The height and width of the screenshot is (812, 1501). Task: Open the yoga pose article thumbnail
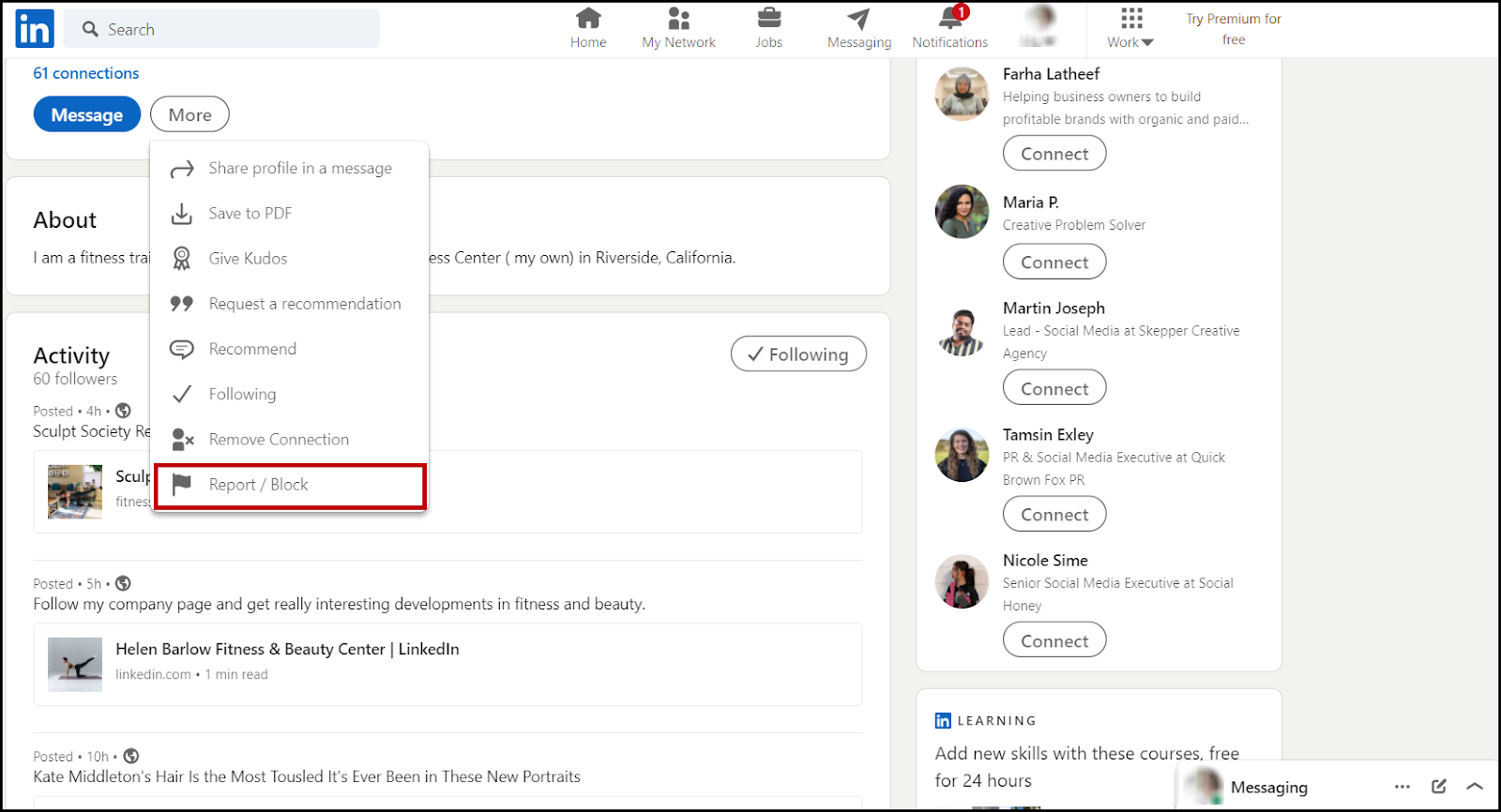pos(75,665)
